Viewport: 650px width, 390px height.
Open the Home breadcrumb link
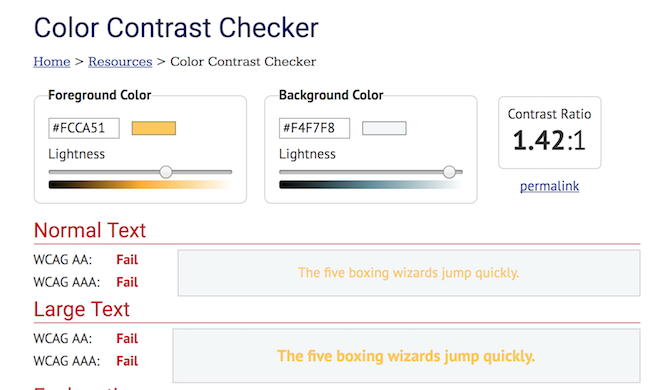pos(52,61)
